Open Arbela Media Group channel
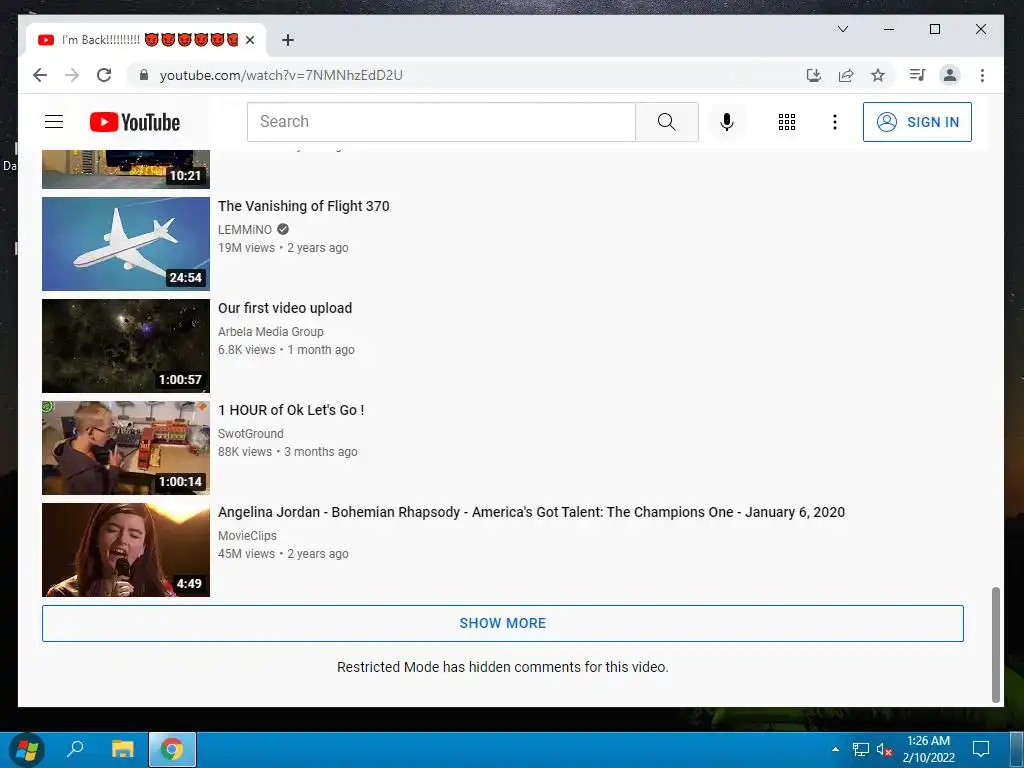This screenshot has width=1024, height=768. click(270, 331)
